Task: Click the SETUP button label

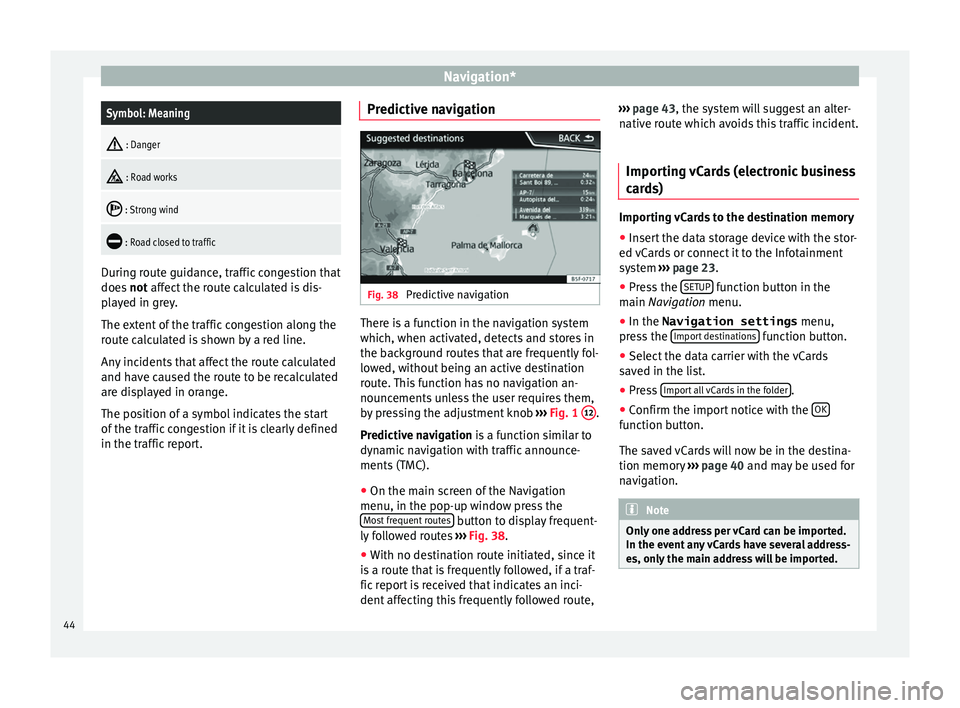Action: (x=695, y=287)
